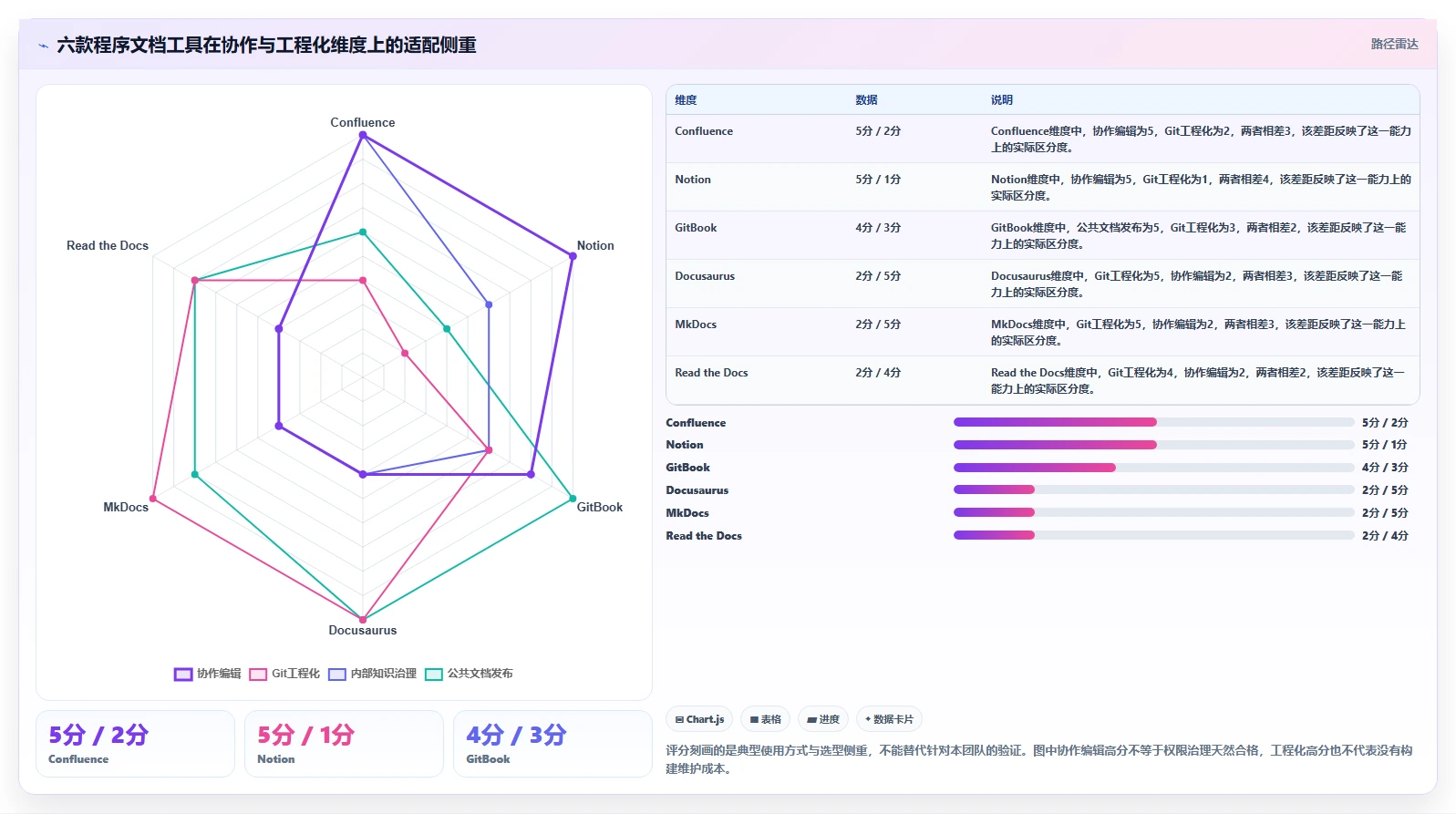The height and width of the screenshot is (814, 1456).
Task: Click the 5分 / 1分 value in Notion table row
Action: pyautogui.click(x=878, y=180)
